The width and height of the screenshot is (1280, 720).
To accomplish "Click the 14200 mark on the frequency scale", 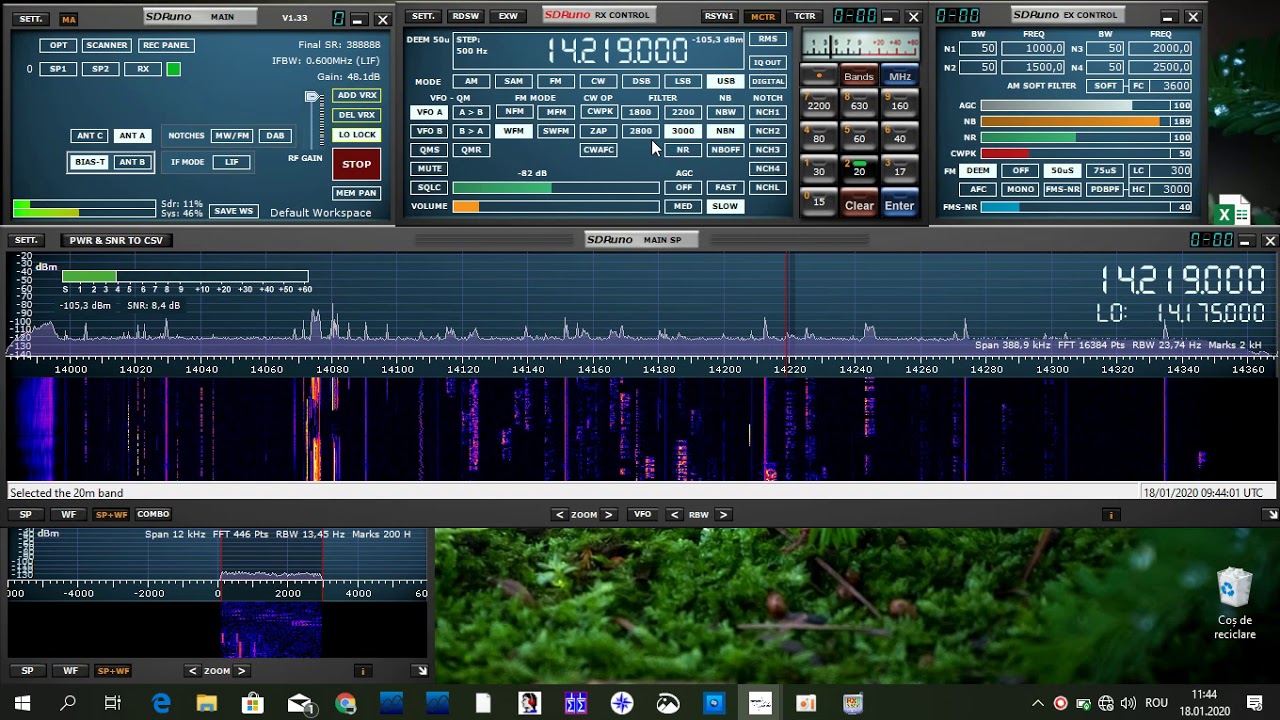I will [725, 370].
